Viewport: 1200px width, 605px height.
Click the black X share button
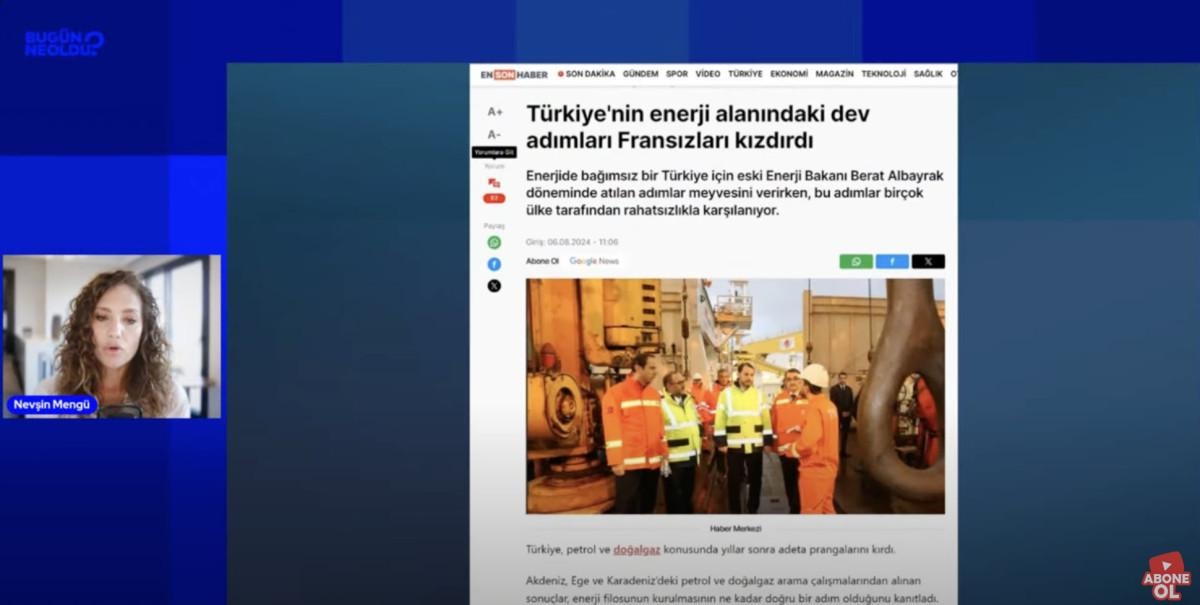[928, 261]
